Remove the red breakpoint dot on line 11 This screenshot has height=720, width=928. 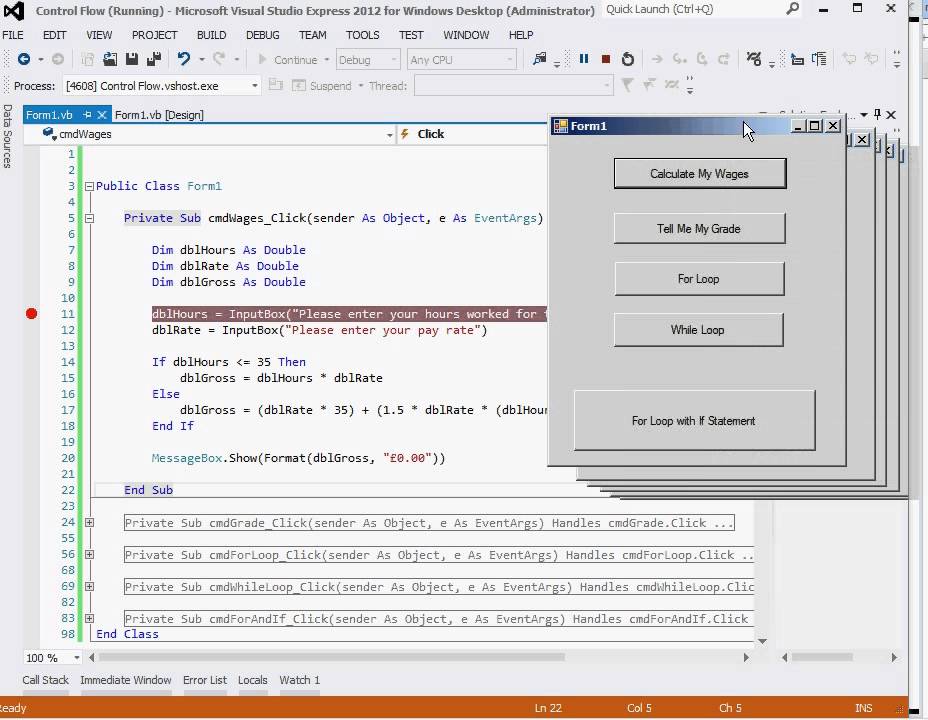pyautogui.click(x=32, y=314)
